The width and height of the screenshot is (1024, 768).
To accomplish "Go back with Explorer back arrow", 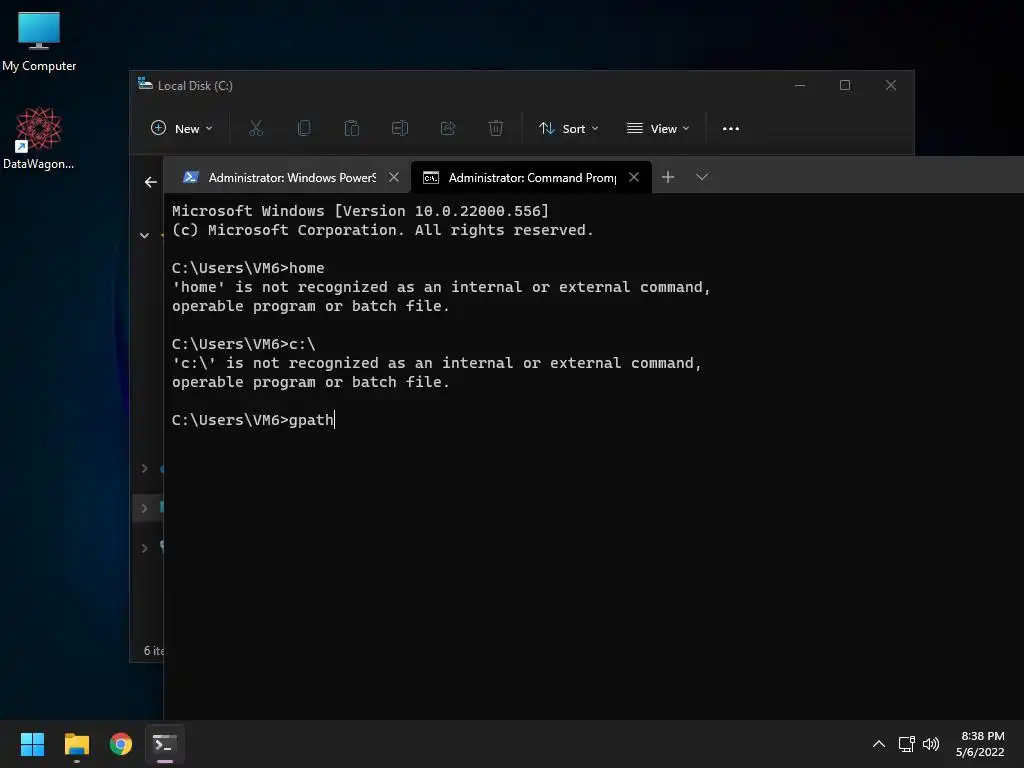I will [x=151, y=182].
